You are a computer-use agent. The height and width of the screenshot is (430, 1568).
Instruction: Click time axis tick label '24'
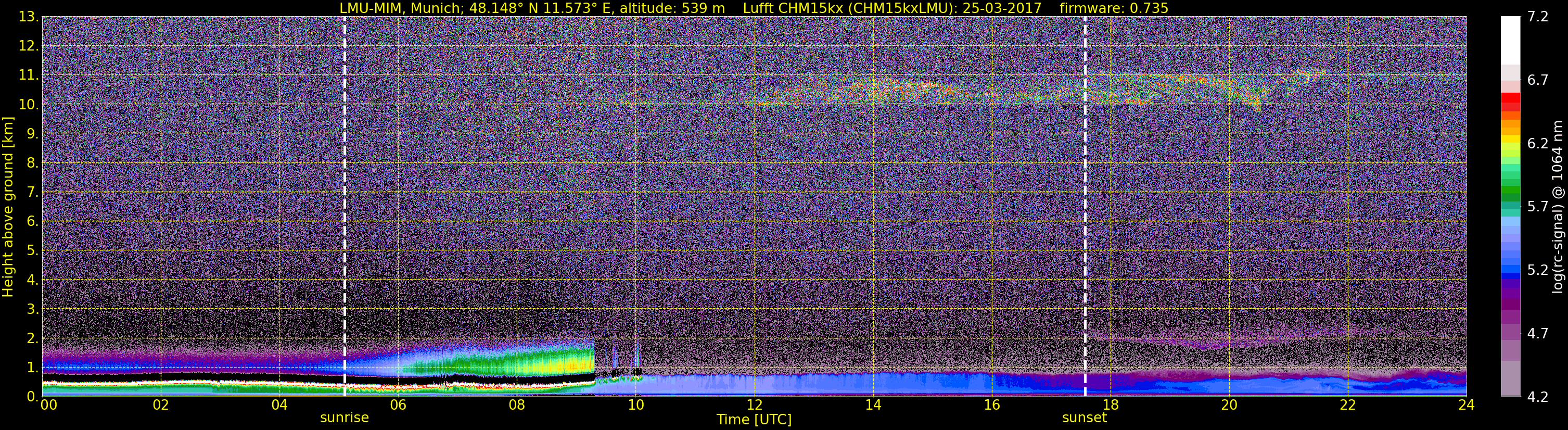[x=1467, y=405]
